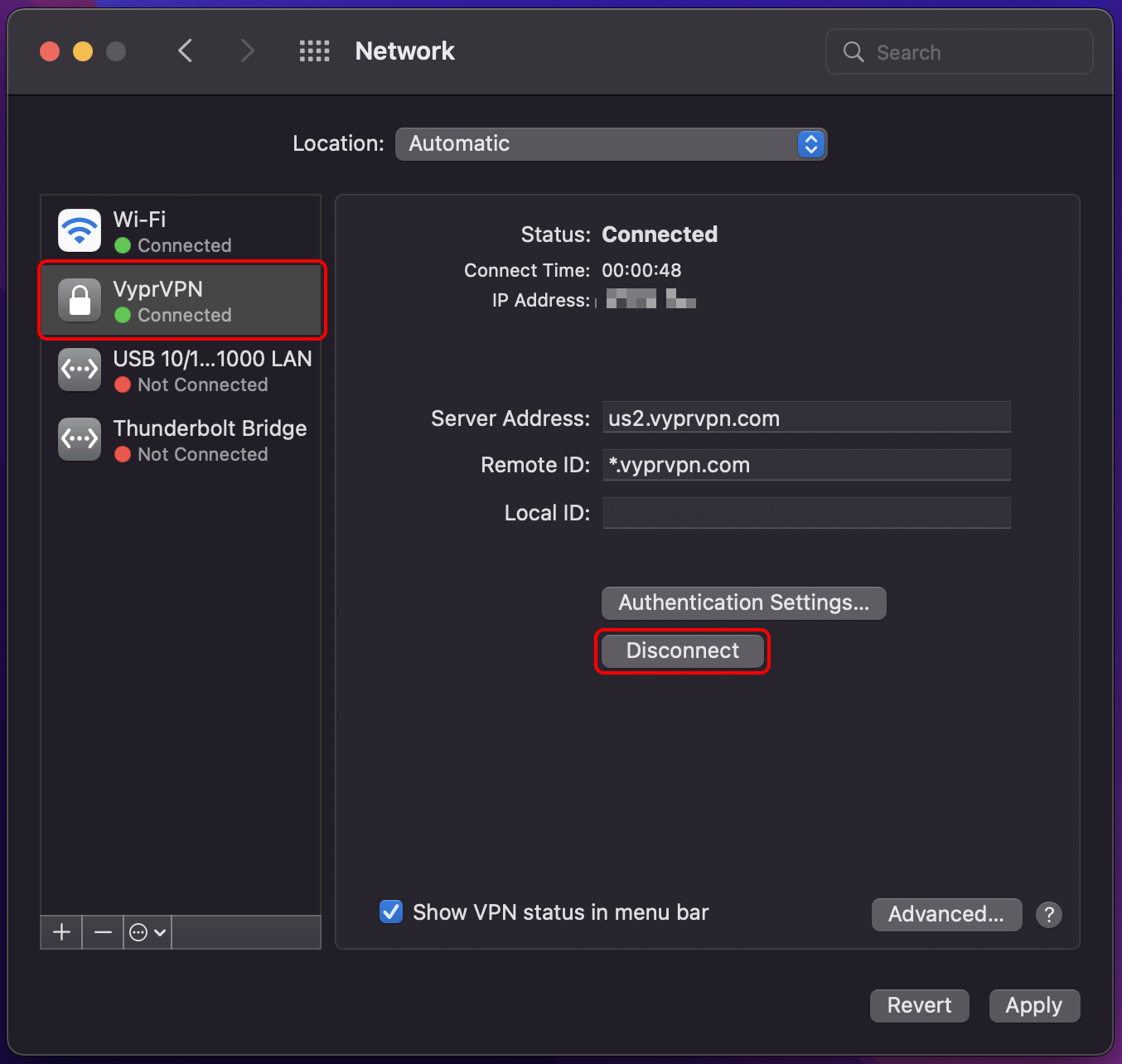
Task: Open the Location dropdown set to Automatic
Action: (x=611, y=143)
